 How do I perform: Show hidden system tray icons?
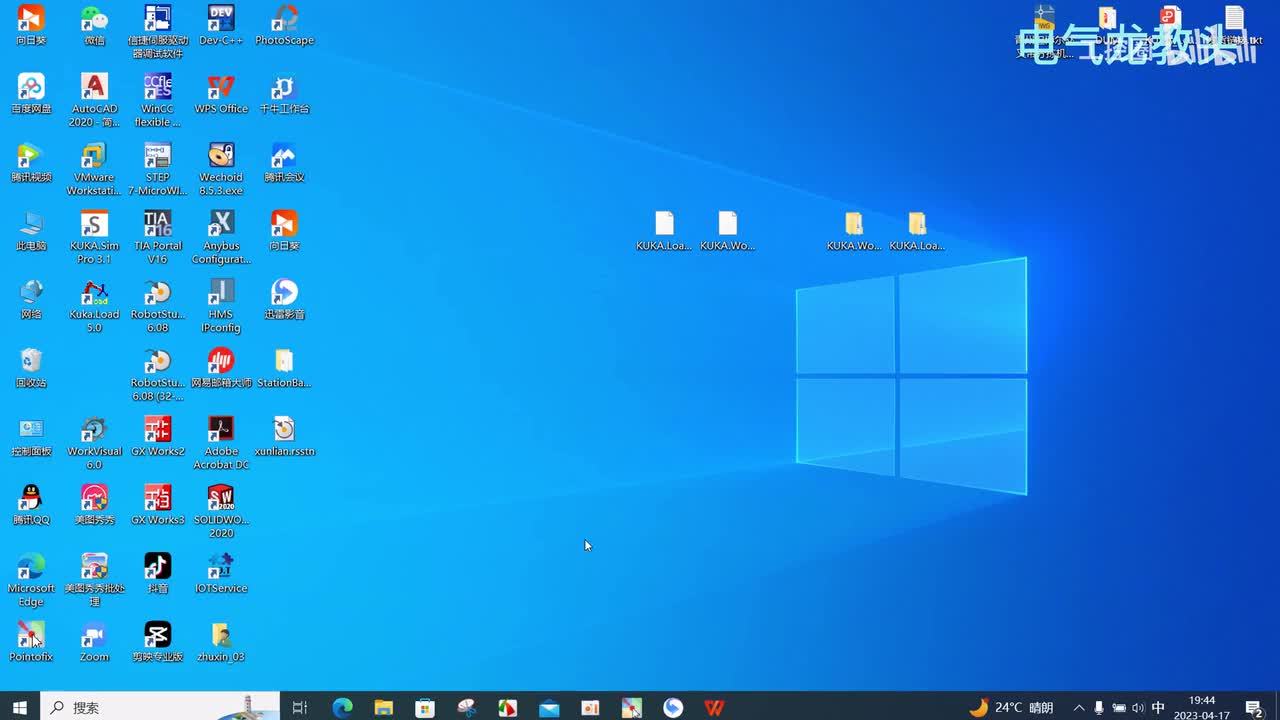1079,707
